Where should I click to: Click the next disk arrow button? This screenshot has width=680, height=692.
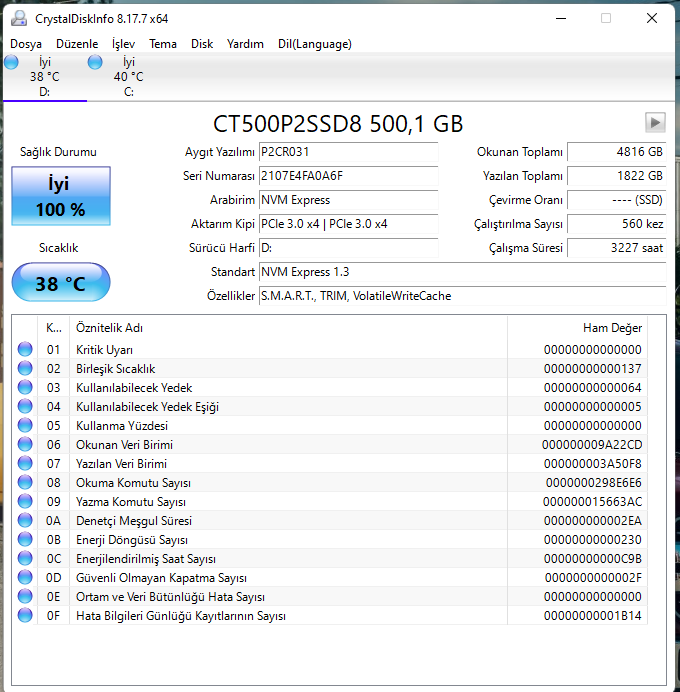pyautogui.click(x=655, y=122)
